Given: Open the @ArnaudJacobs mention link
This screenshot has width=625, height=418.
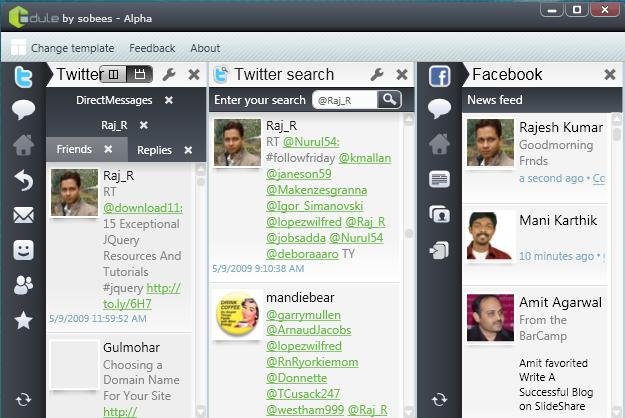Looking at the screenshot, I should [x=309, y=330].
